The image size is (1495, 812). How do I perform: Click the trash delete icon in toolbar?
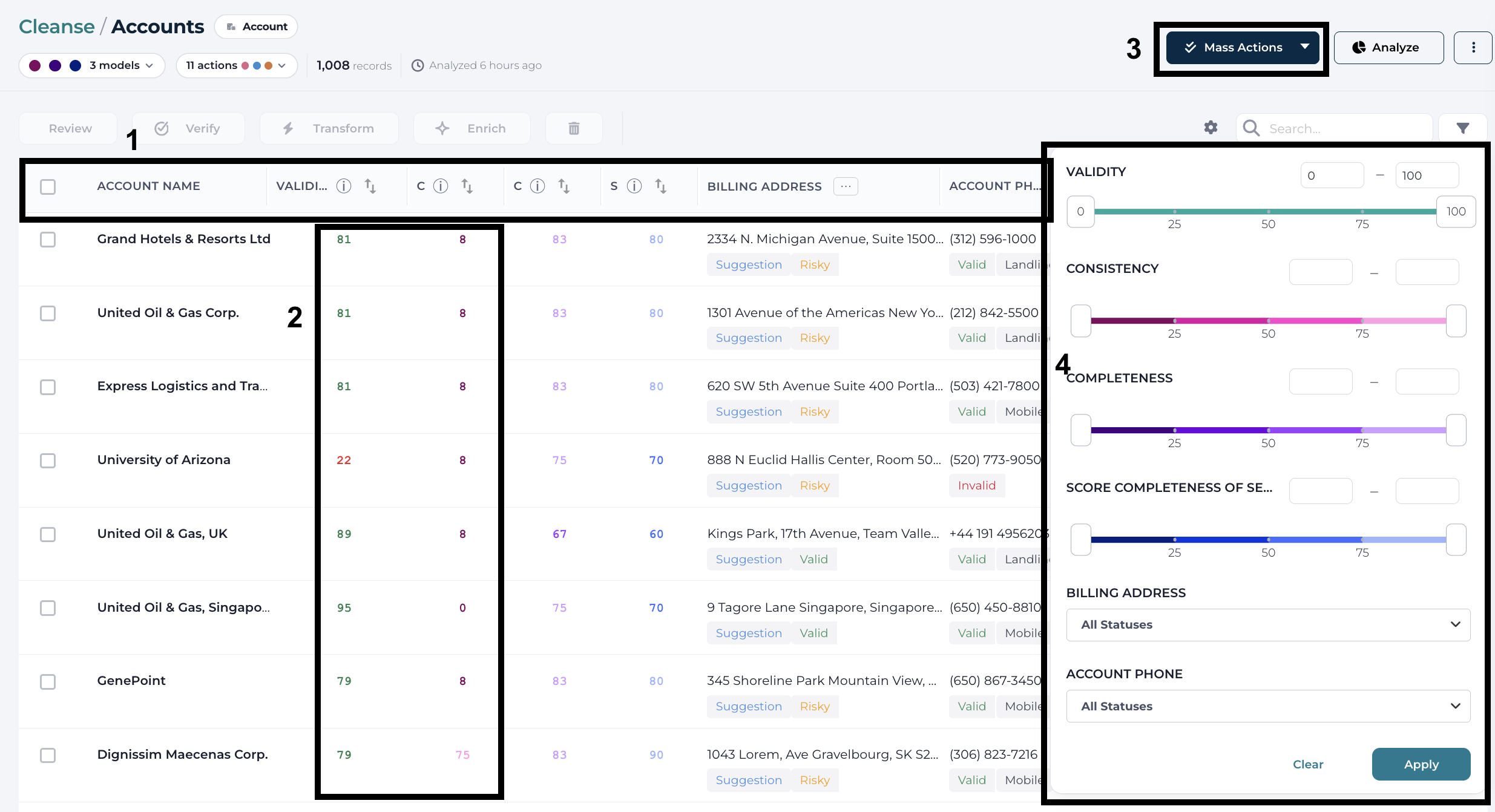click(x=574, y=128)
